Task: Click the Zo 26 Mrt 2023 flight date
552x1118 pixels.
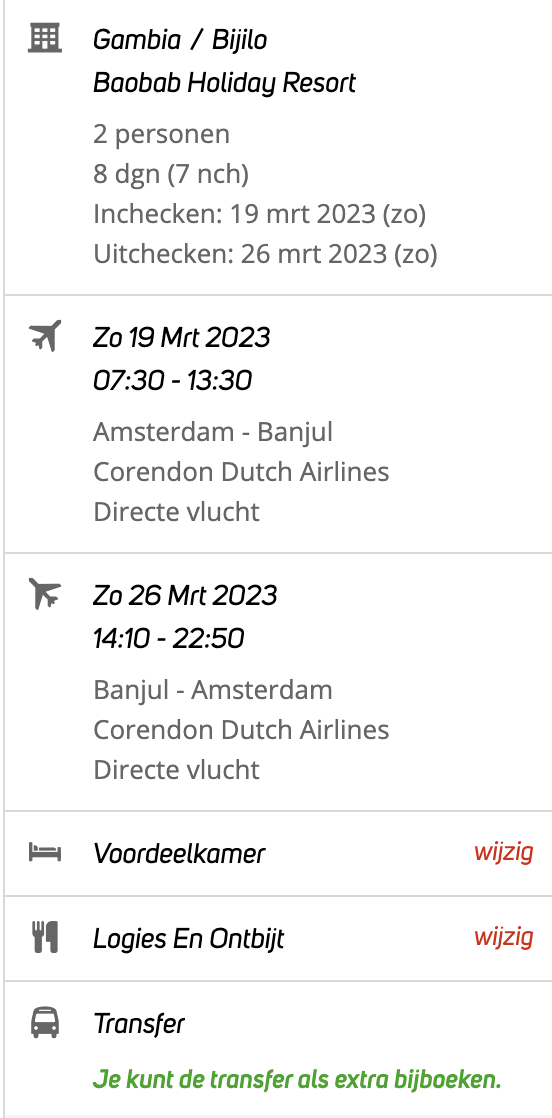Action: 185,595
